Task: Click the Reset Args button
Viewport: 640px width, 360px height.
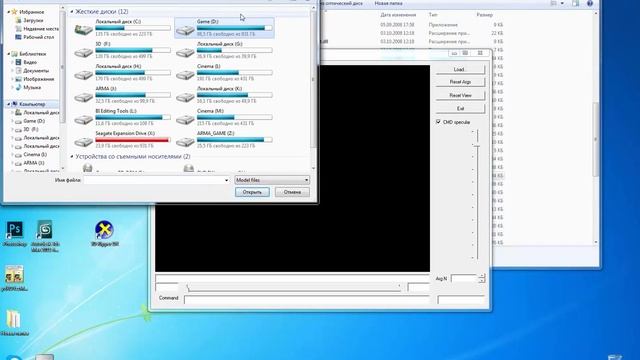Action: (x=460, y=82)
